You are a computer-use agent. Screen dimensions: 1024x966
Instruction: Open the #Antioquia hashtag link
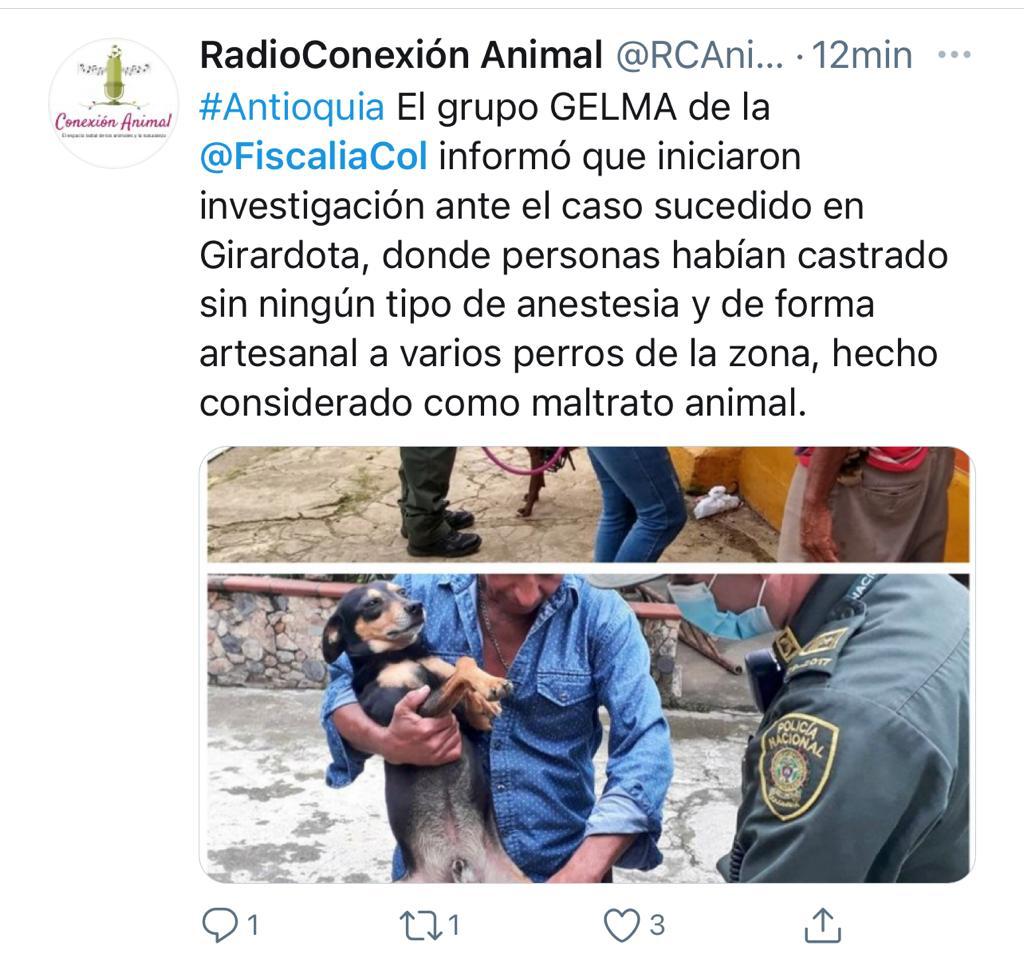point(292,106)
